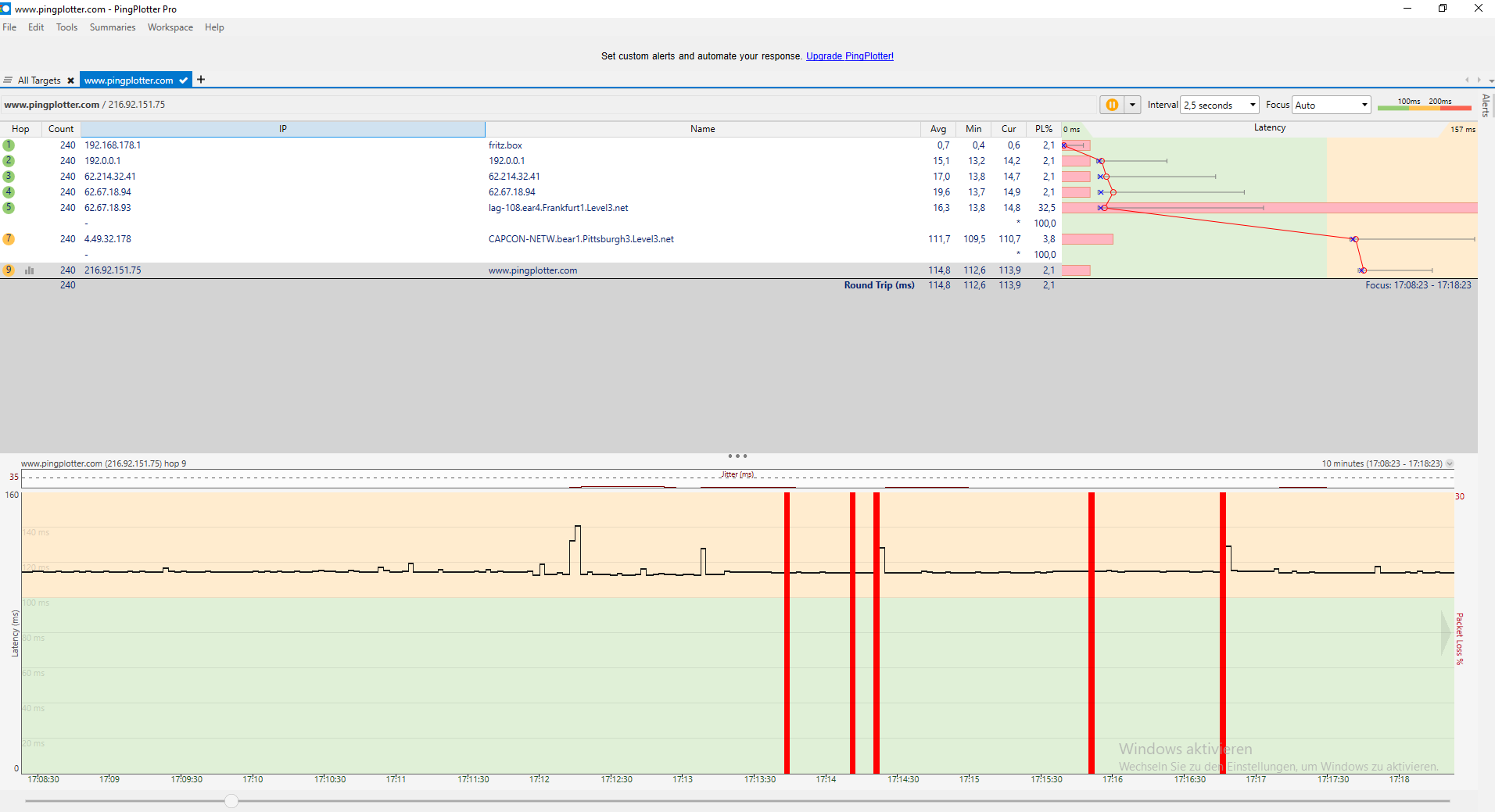Click the hop 9 orange circle icon

[9, 270]
